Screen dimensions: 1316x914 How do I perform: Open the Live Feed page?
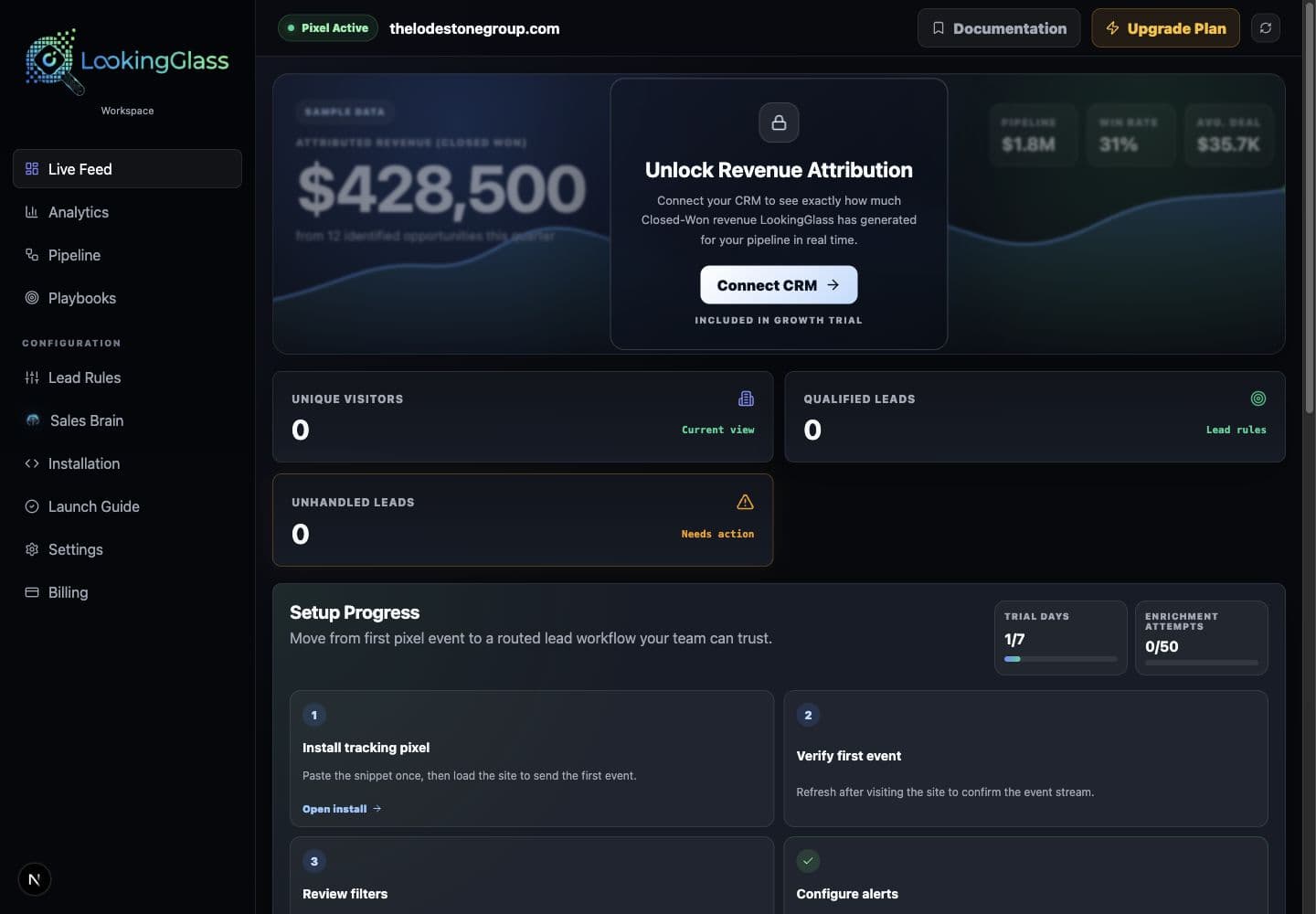click(x=127, y=169)
